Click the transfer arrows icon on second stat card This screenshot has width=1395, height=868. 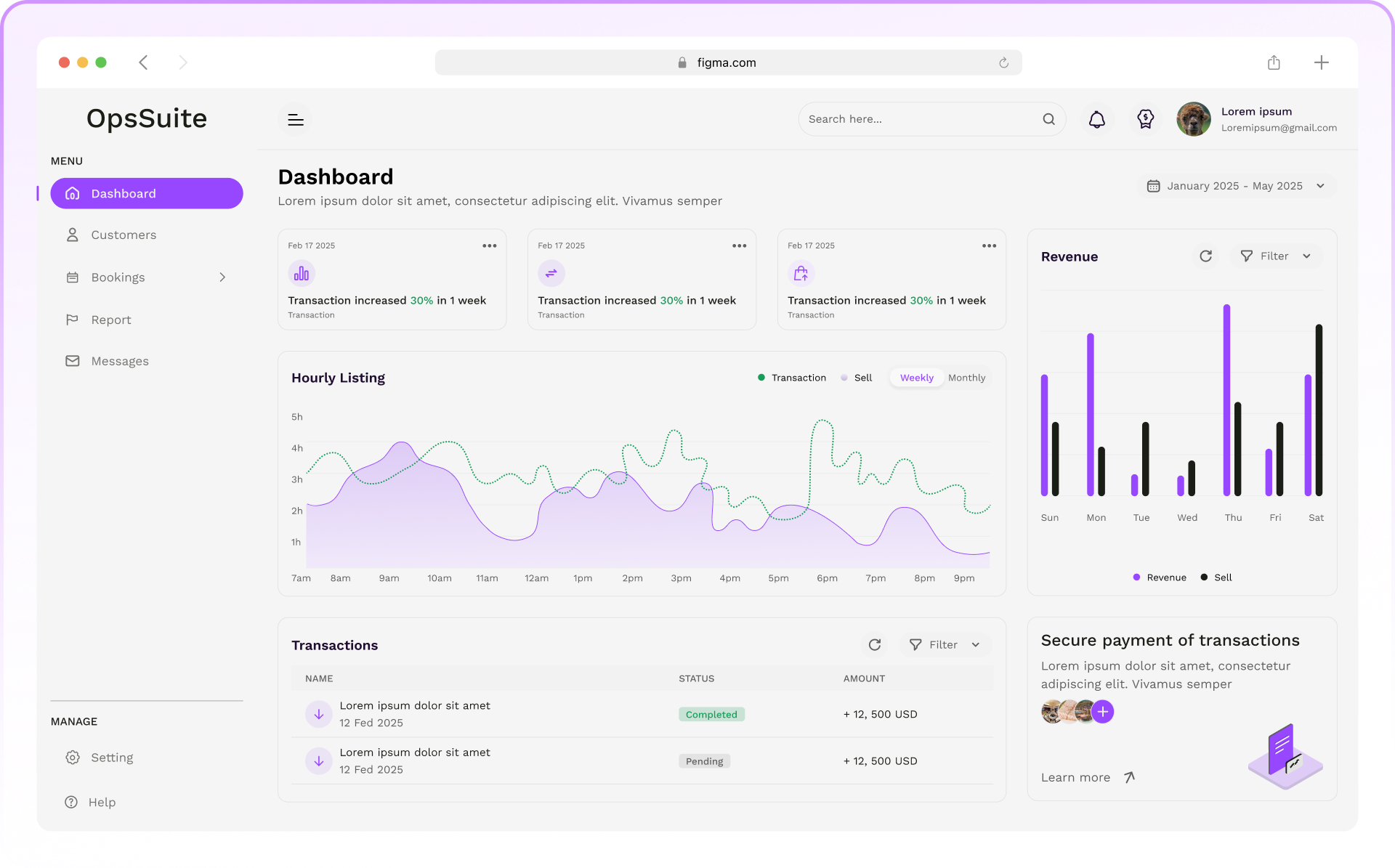click(551, 273)
